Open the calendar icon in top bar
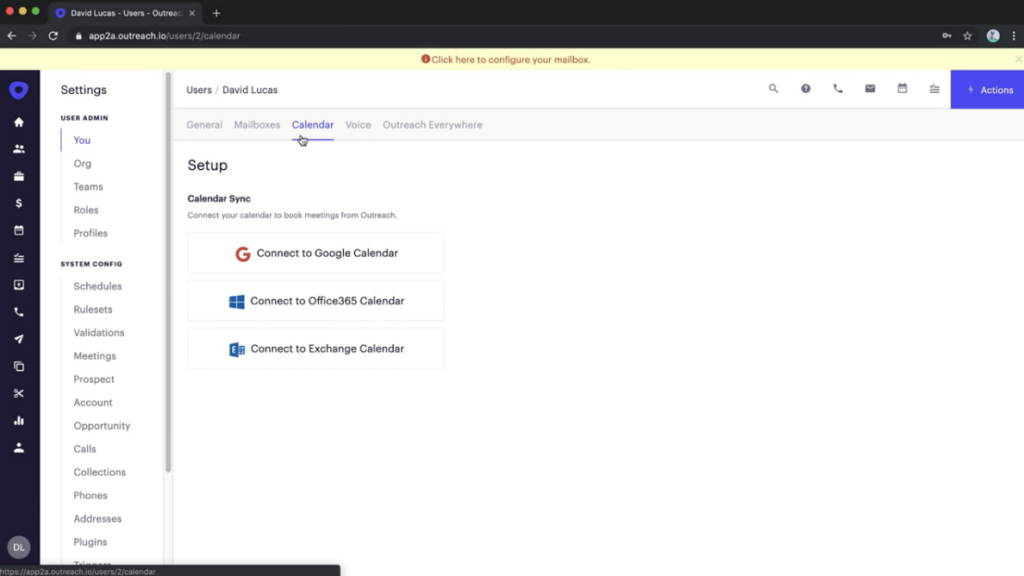This screenshot has width=1024, height=576. (903, 89)
